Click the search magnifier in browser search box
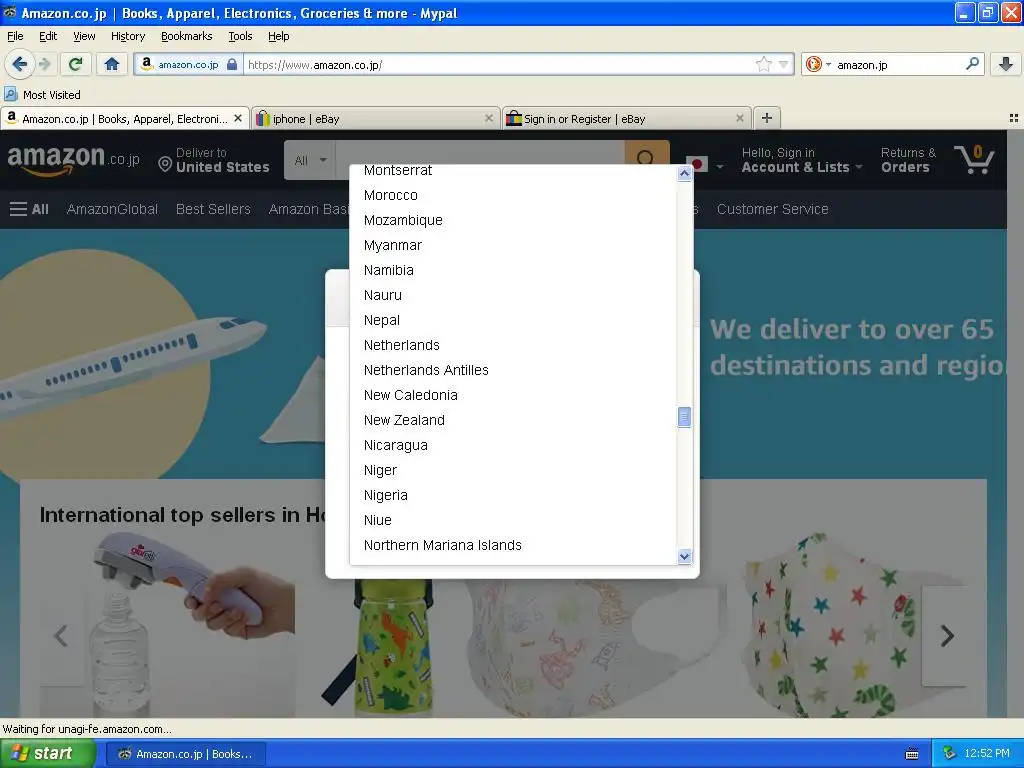The height and width of the screenshot is (768, 1024). (x=972, y=64)
